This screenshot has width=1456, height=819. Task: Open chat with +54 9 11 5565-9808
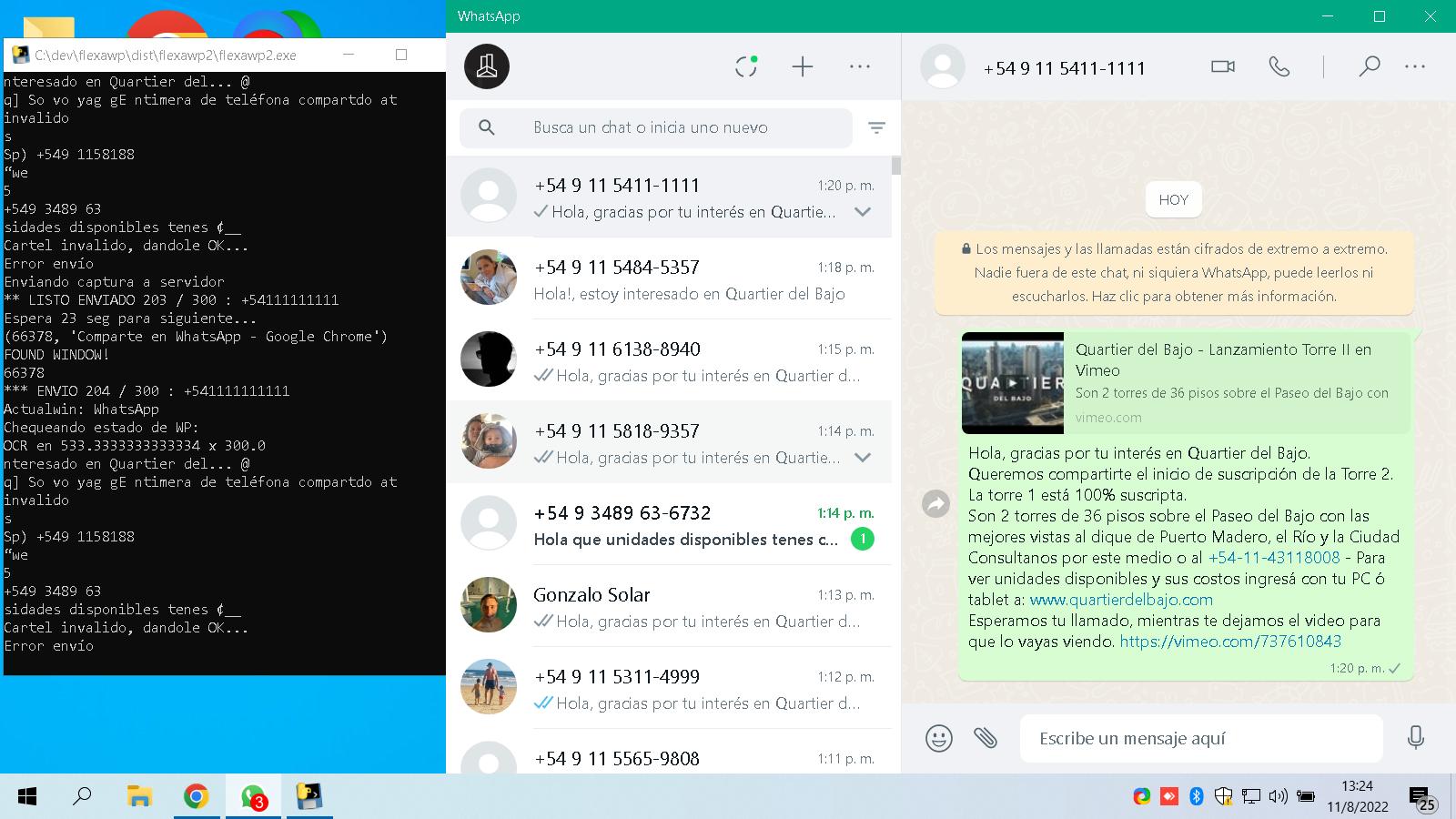point(669,752)
